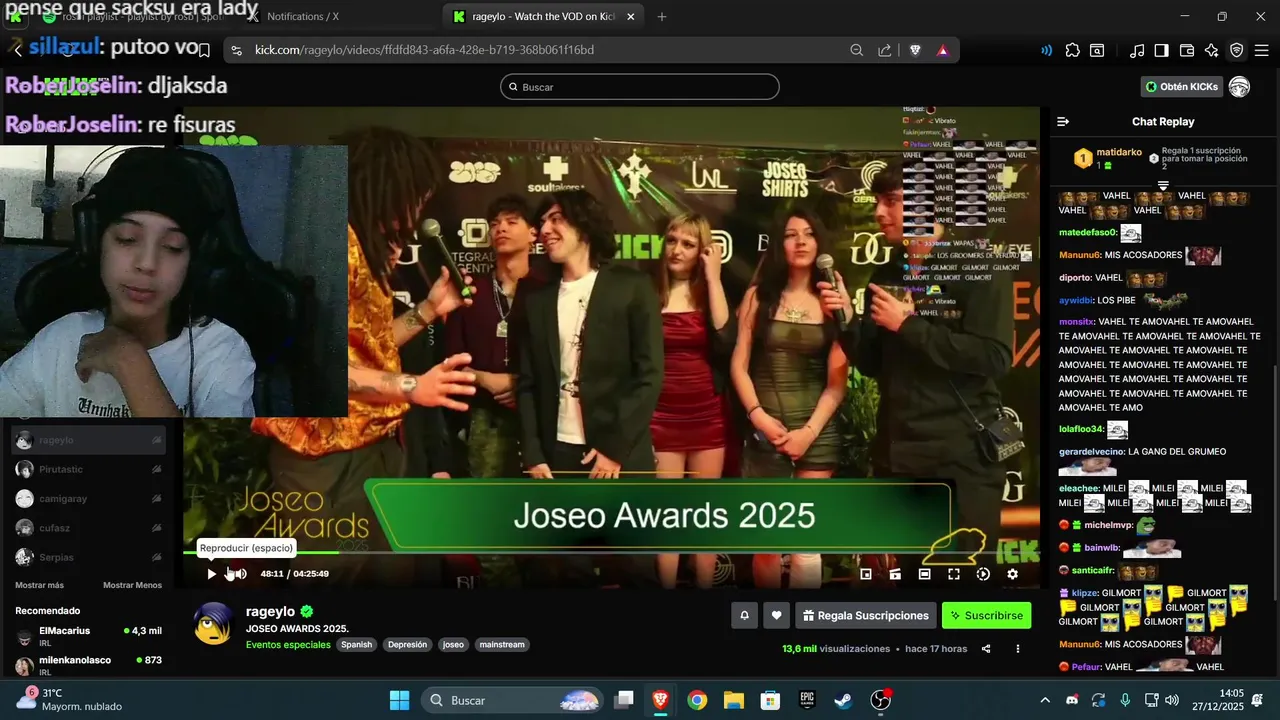Image resolution: width=1280 pixels, height=720 pixels.
Task: Play the VOD with the play button
Action: (x=211, y=574)
